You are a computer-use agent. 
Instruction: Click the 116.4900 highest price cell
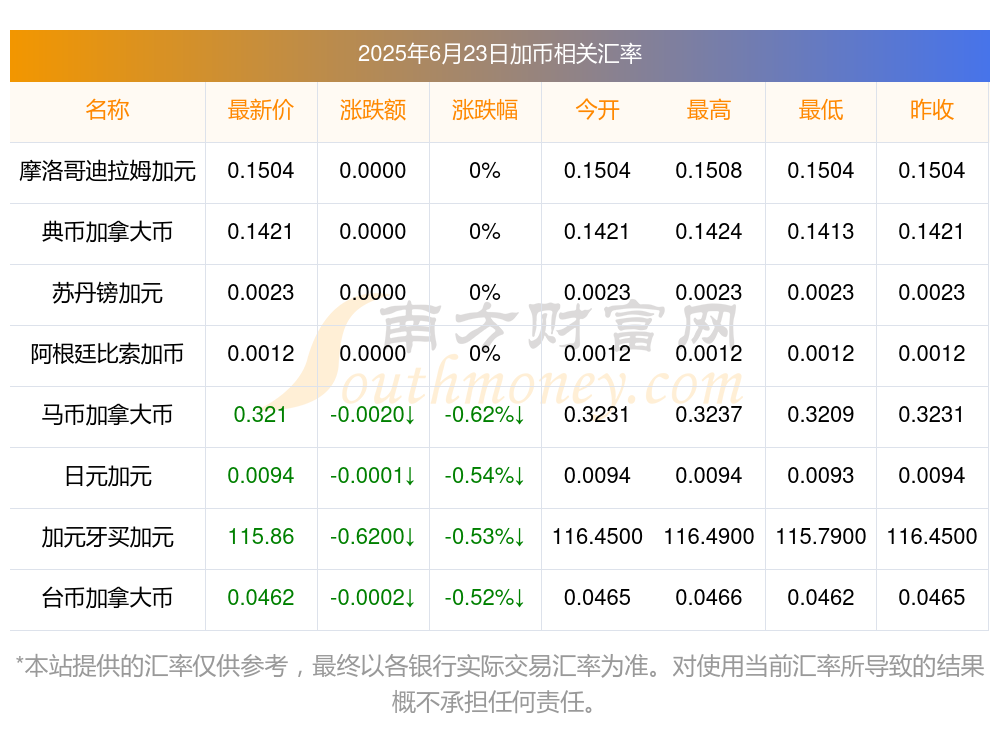pos(709,536)
